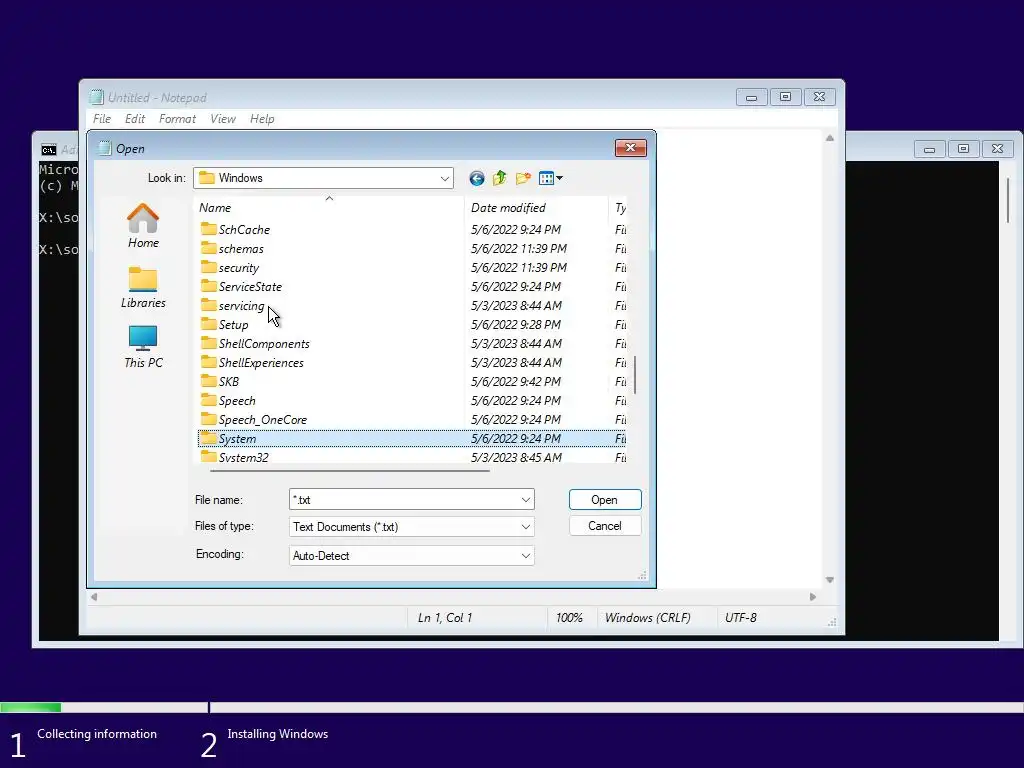The image size is (1024, 768).
Task: Click the Command Prompt scrollbar thumb
Action: click(1008, 199)
